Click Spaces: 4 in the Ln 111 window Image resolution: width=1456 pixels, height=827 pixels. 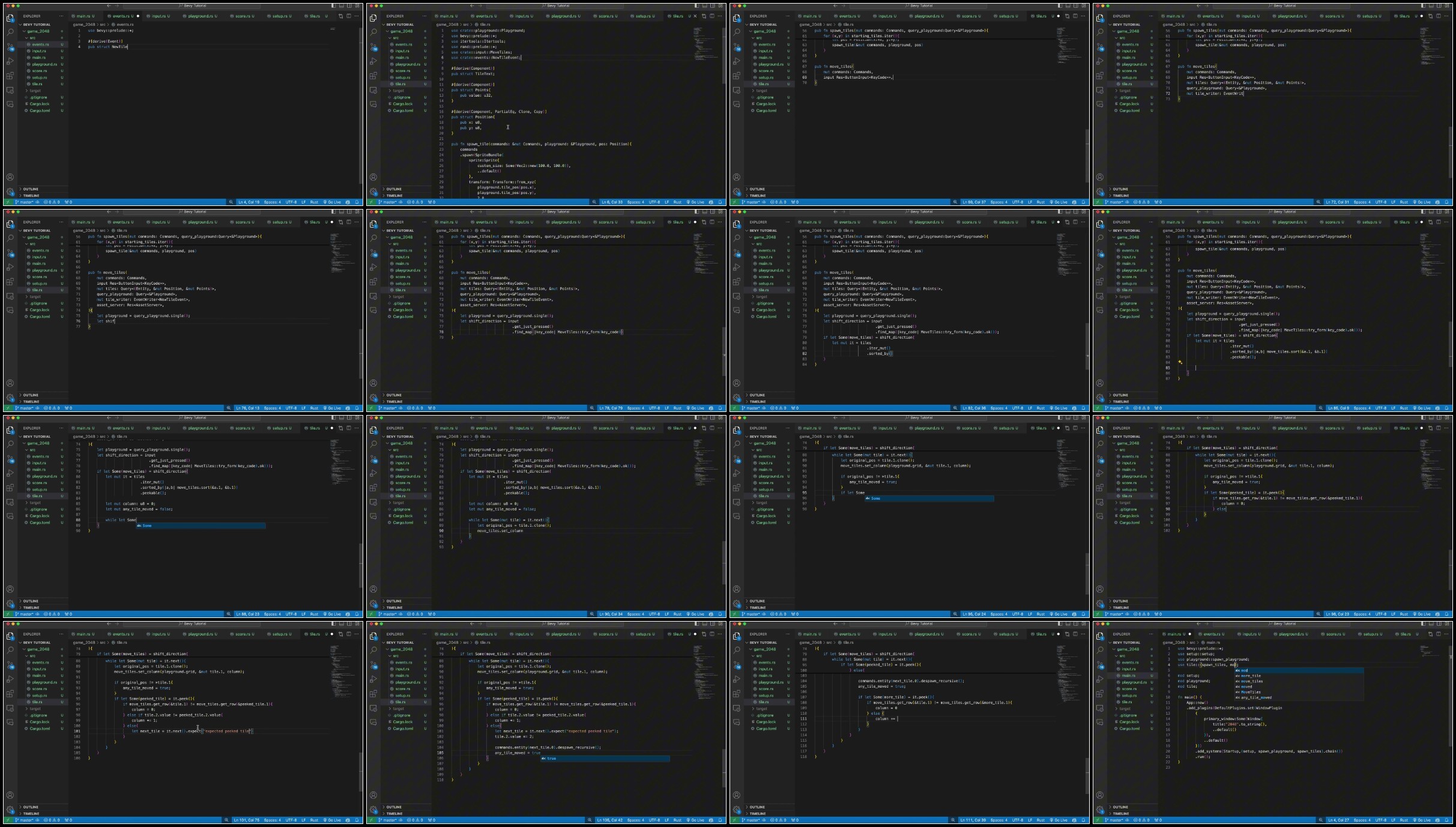[999, 820]
